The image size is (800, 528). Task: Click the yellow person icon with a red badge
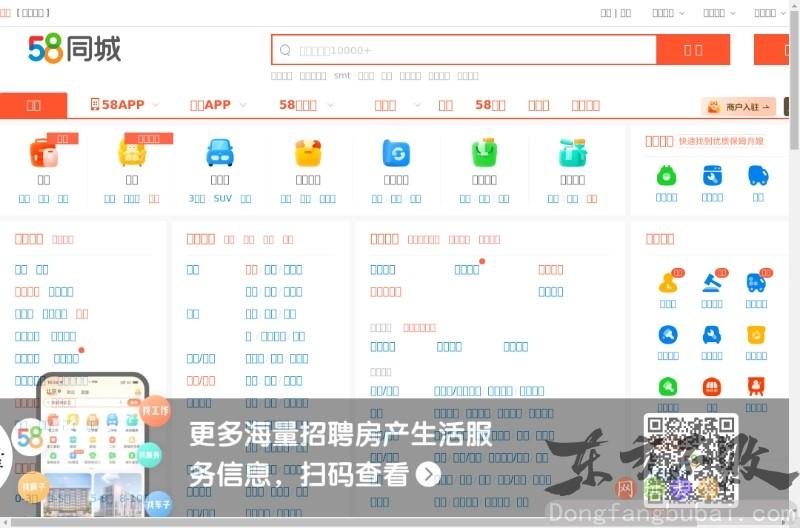pos(668,282)
